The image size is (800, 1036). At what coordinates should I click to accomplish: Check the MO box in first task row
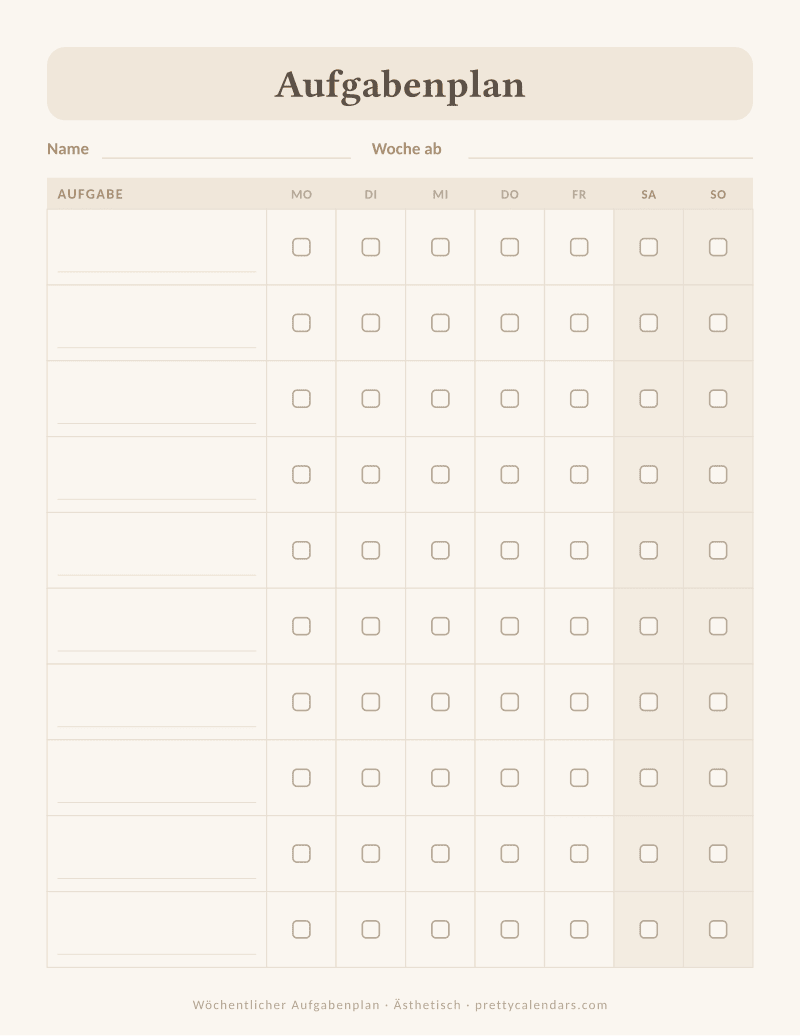[x=301, y=247]
